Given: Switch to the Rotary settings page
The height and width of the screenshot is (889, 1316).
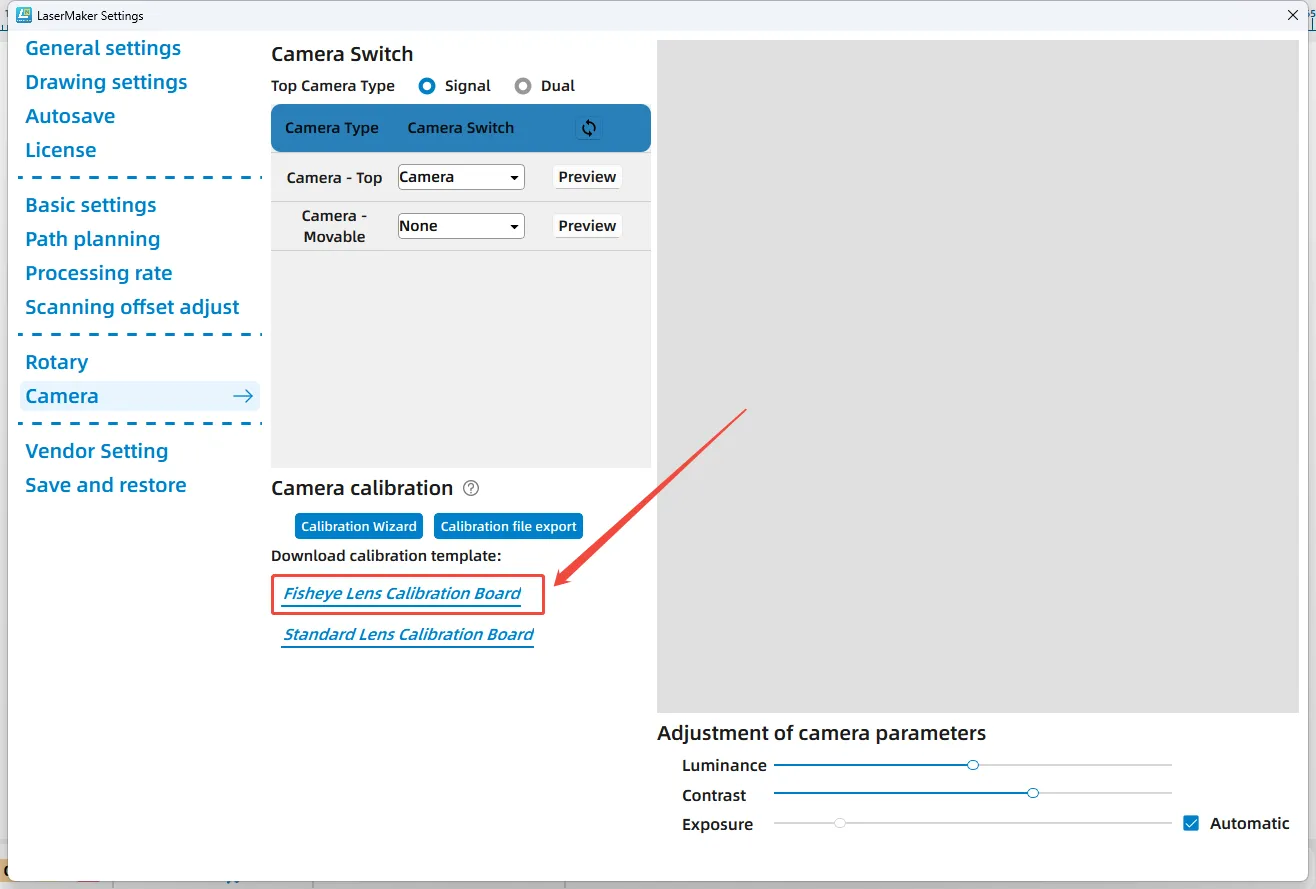Looking at the screenshot, I should click(x=57, y=362).
